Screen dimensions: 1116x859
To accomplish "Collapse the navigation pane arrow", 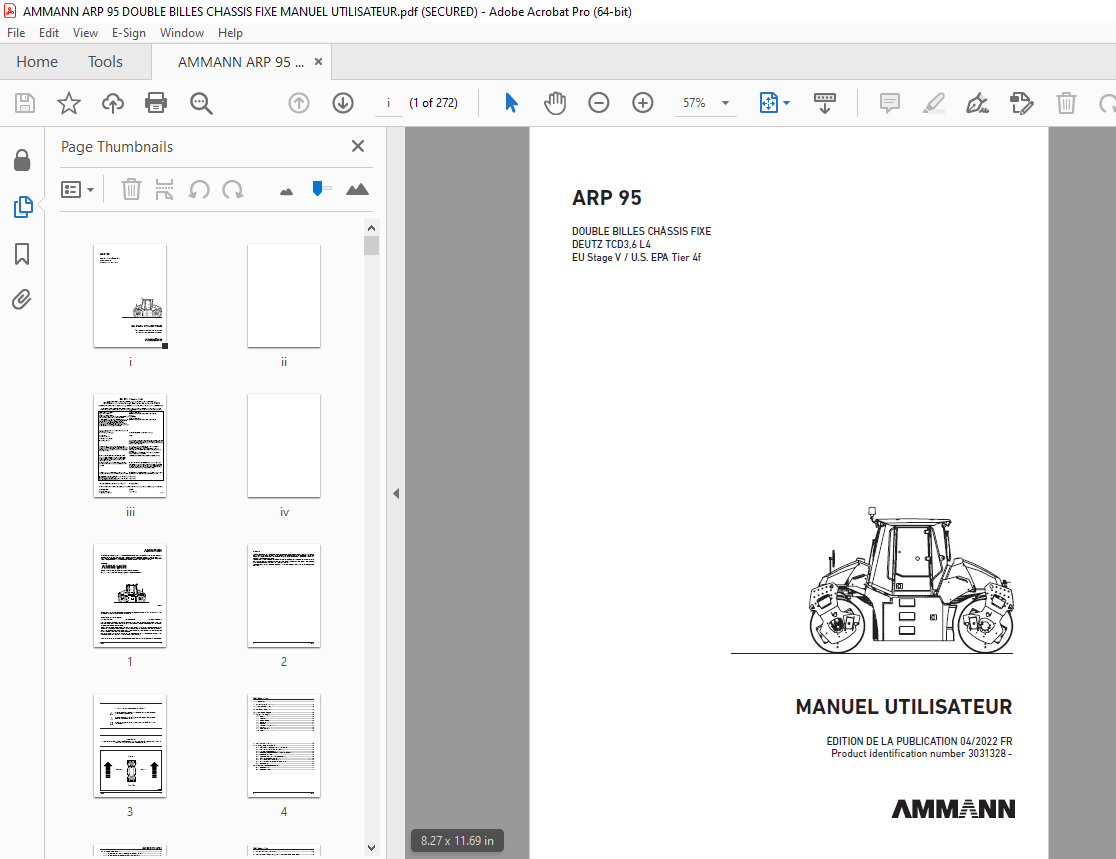I will [x=396, y=493].
